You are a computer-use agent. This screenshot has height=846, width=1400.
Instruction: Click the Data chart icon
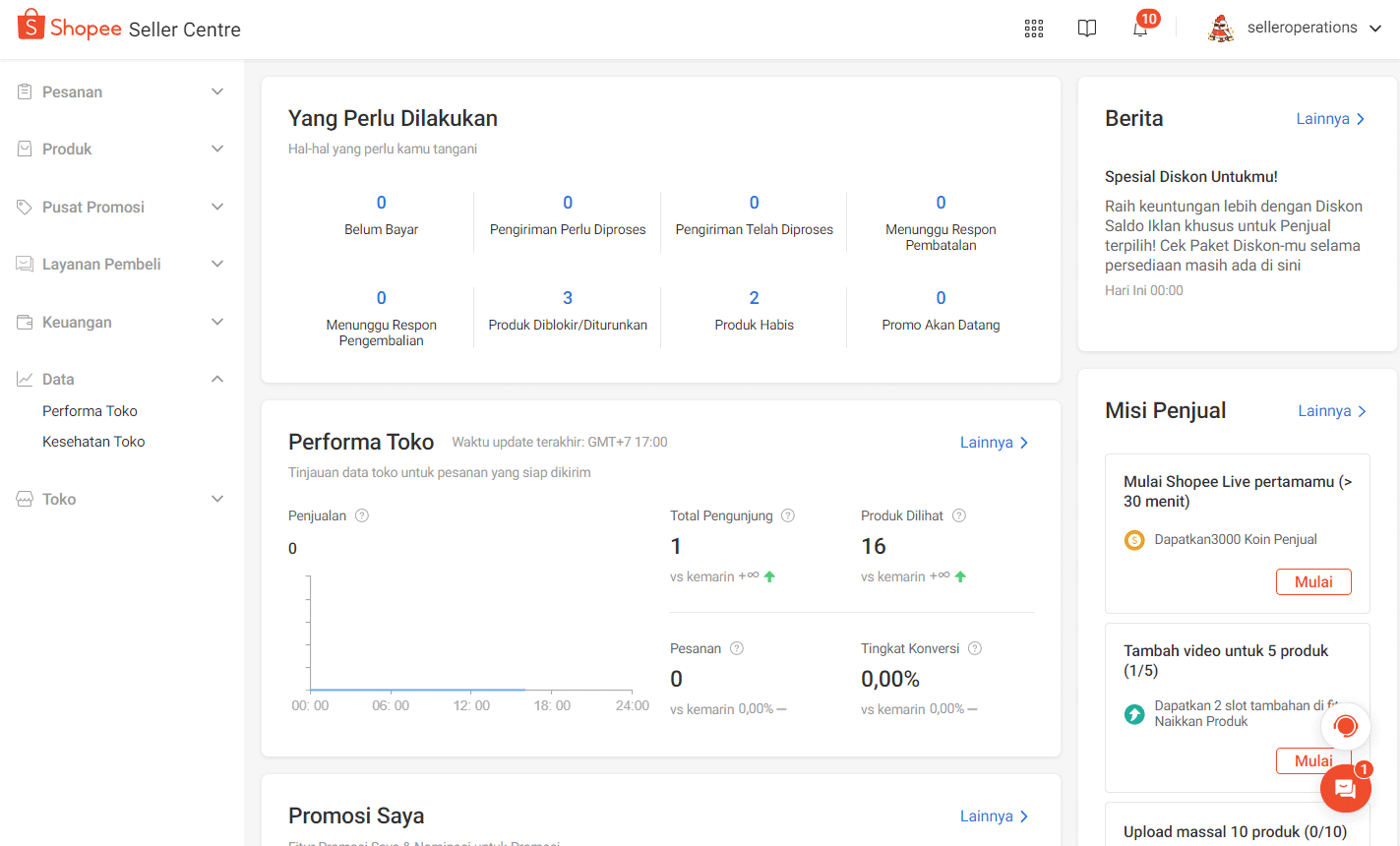click(25, 379)
